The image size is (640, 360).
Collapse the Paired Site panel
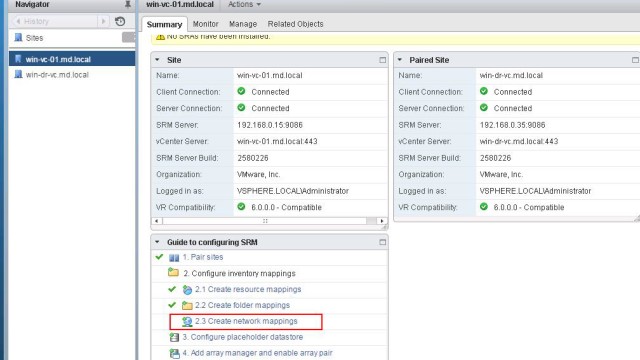400,60
